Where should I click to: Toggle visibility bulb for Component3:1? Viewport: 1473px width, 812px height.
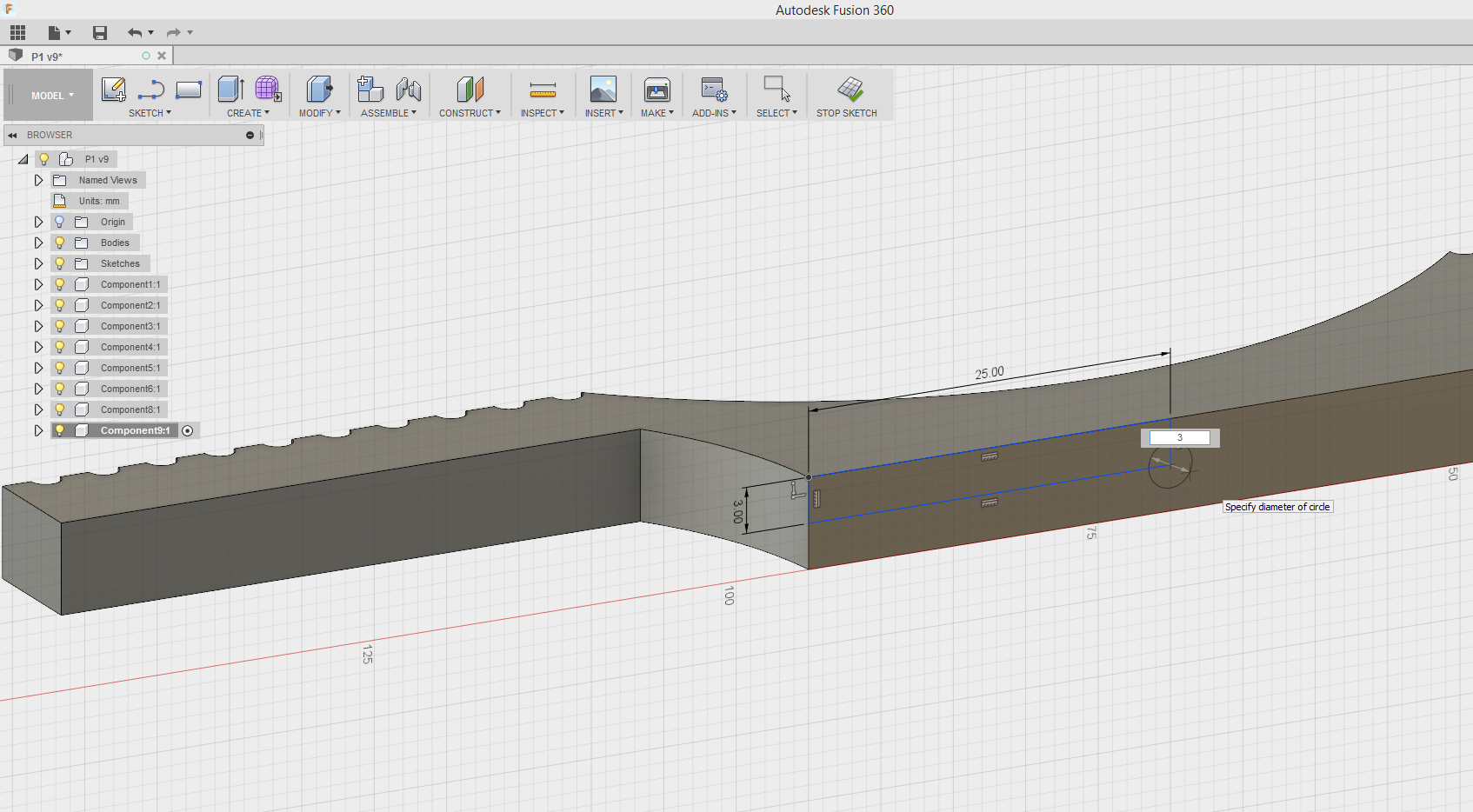point(60,326)
